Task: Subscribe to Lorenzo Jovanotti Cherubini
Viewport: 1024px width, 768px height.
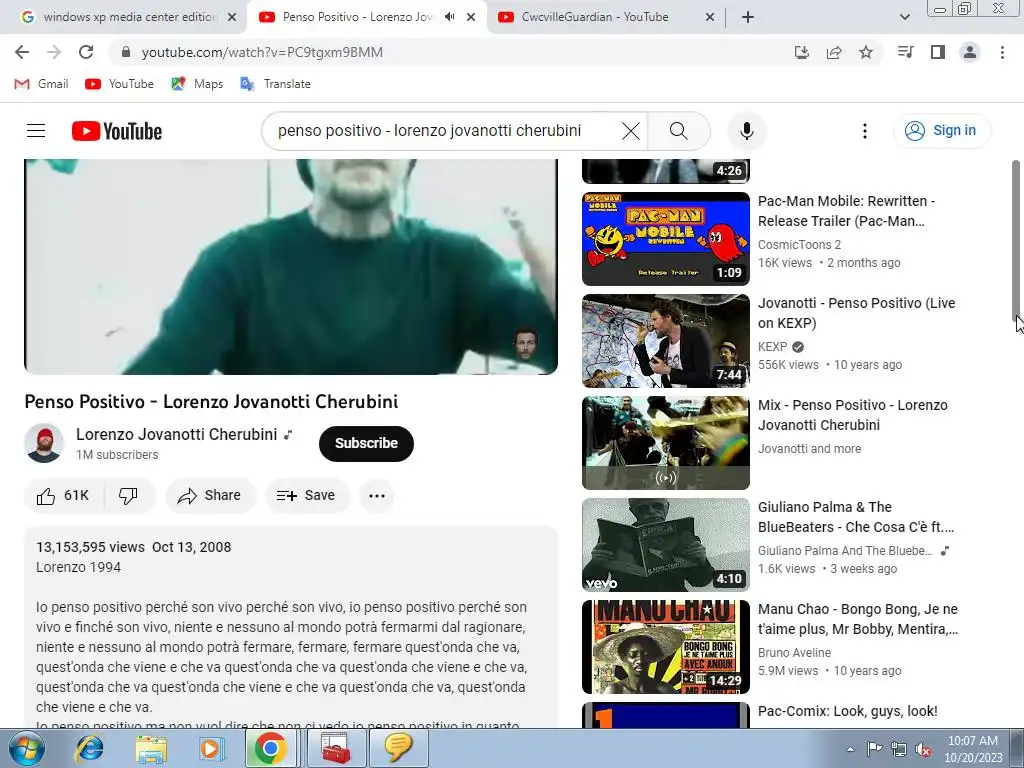Action: pos(366,443)
